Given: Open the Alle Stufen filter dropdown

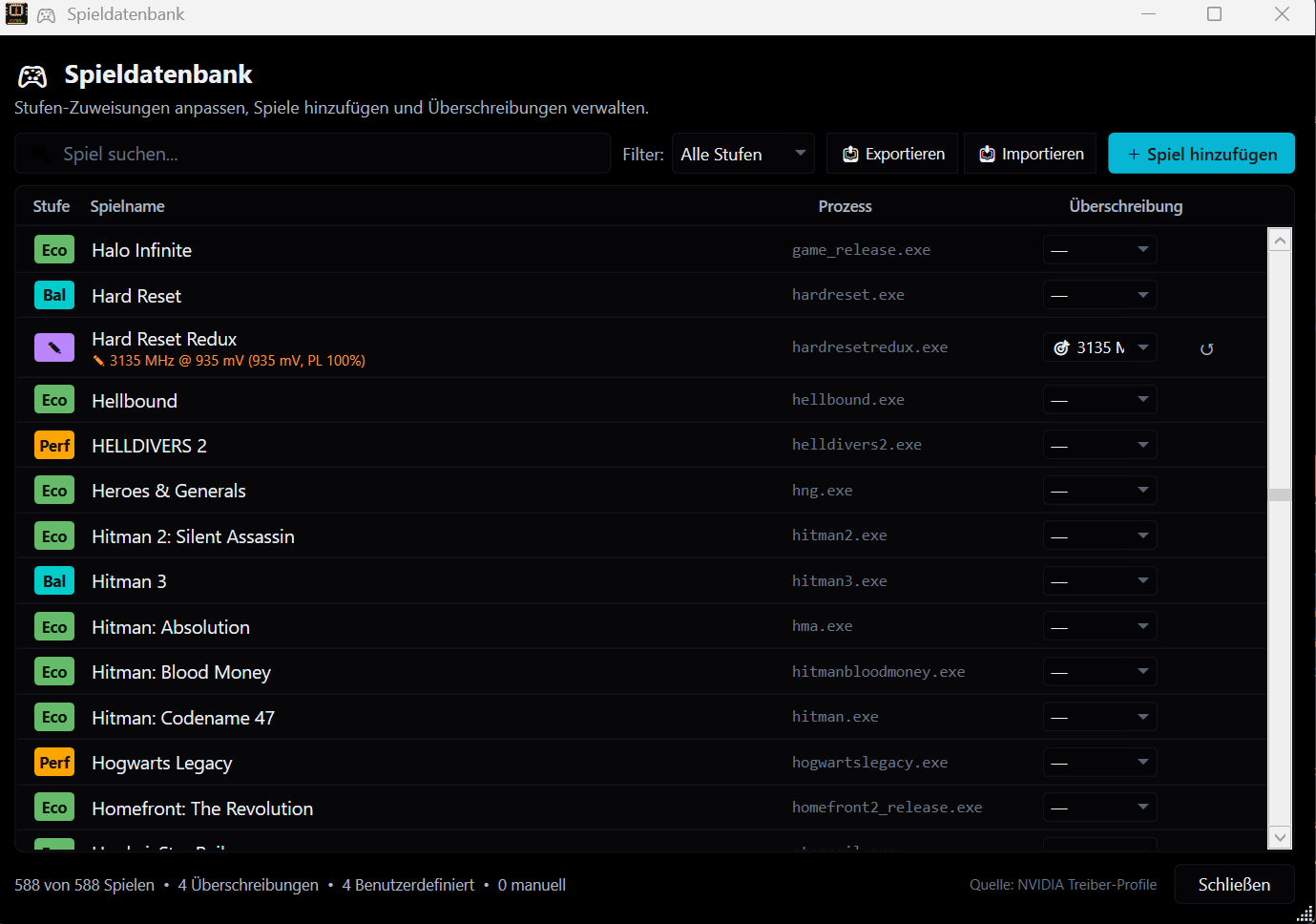Looking at the screenshot, I should pyautogui.click(x=742, y=153).
